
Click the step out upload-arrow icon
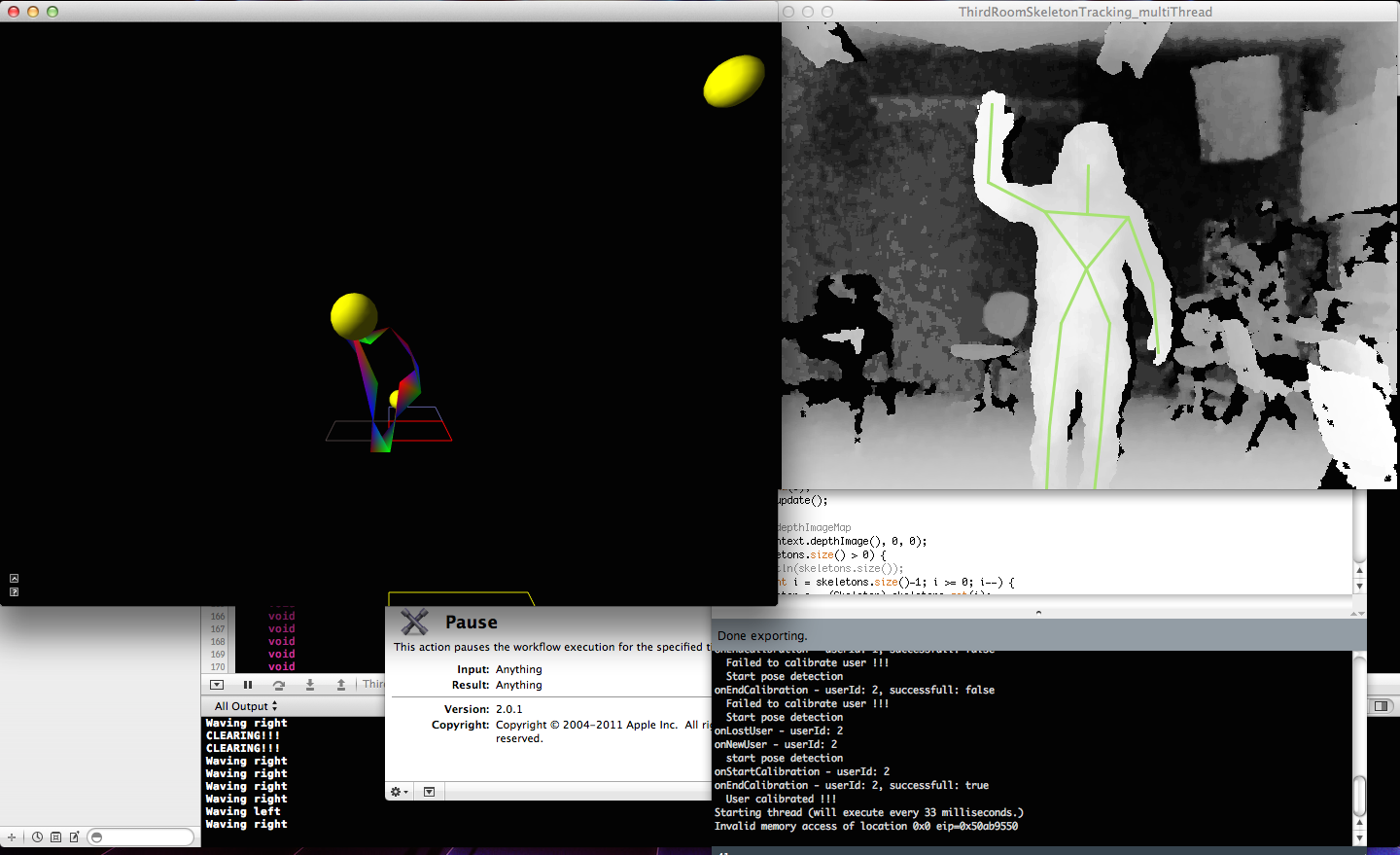click(x=341, y=685)
